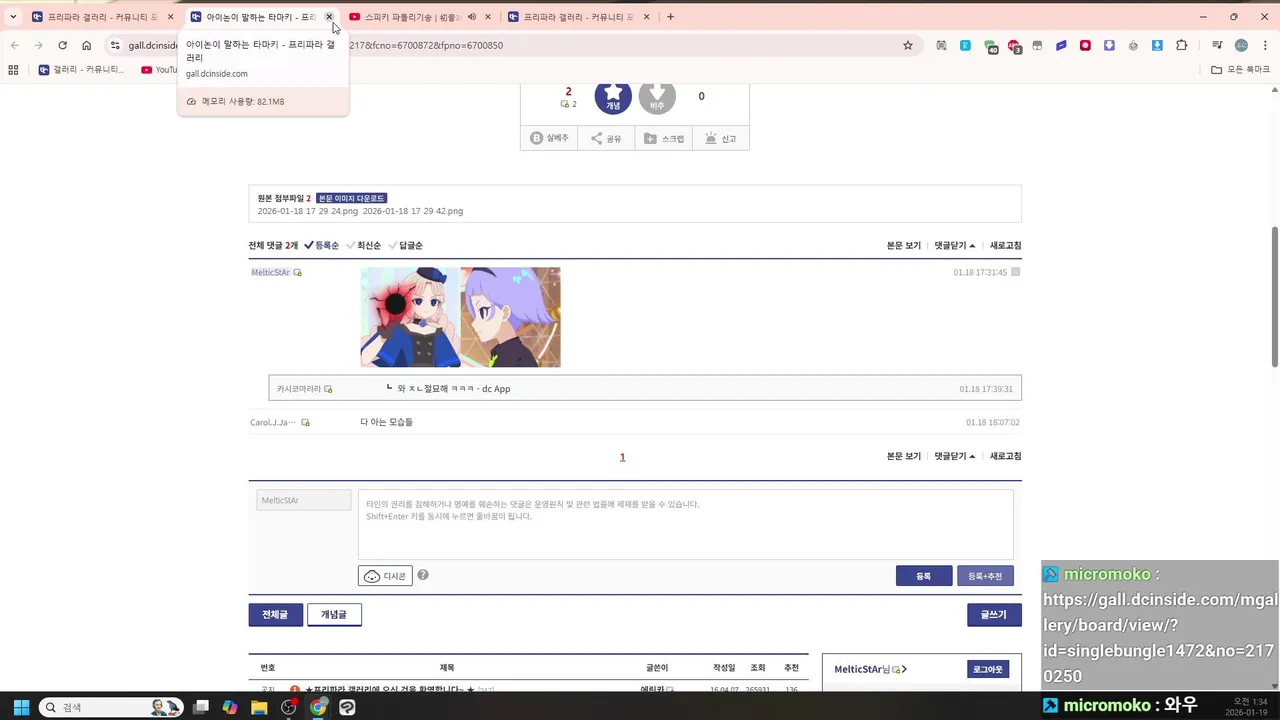Open the 디시콘 emoticon picker
The height and width of the screenshot is (720, 1280).
(385, 576)
